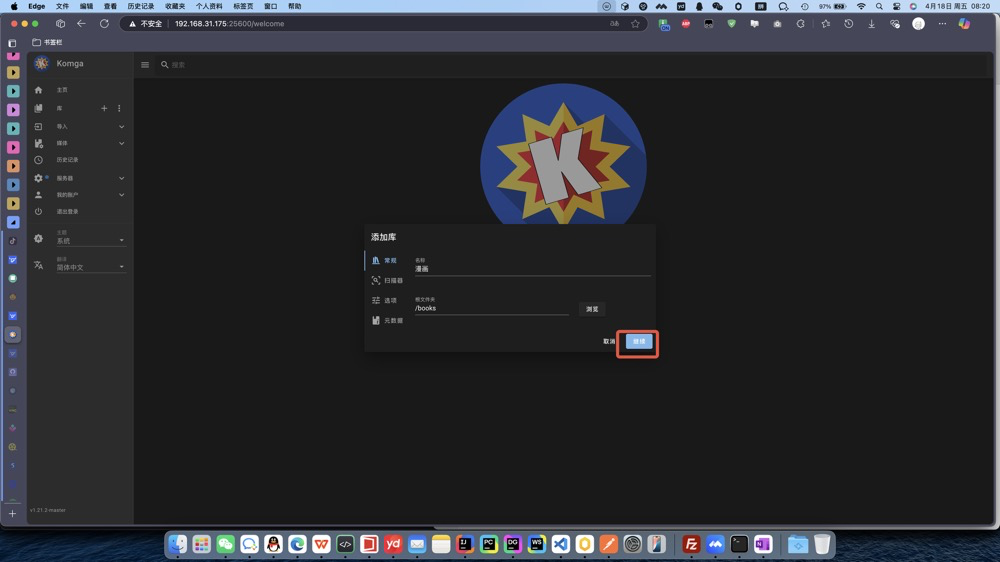Open the Downloads arrow icon

pos(871,24)
